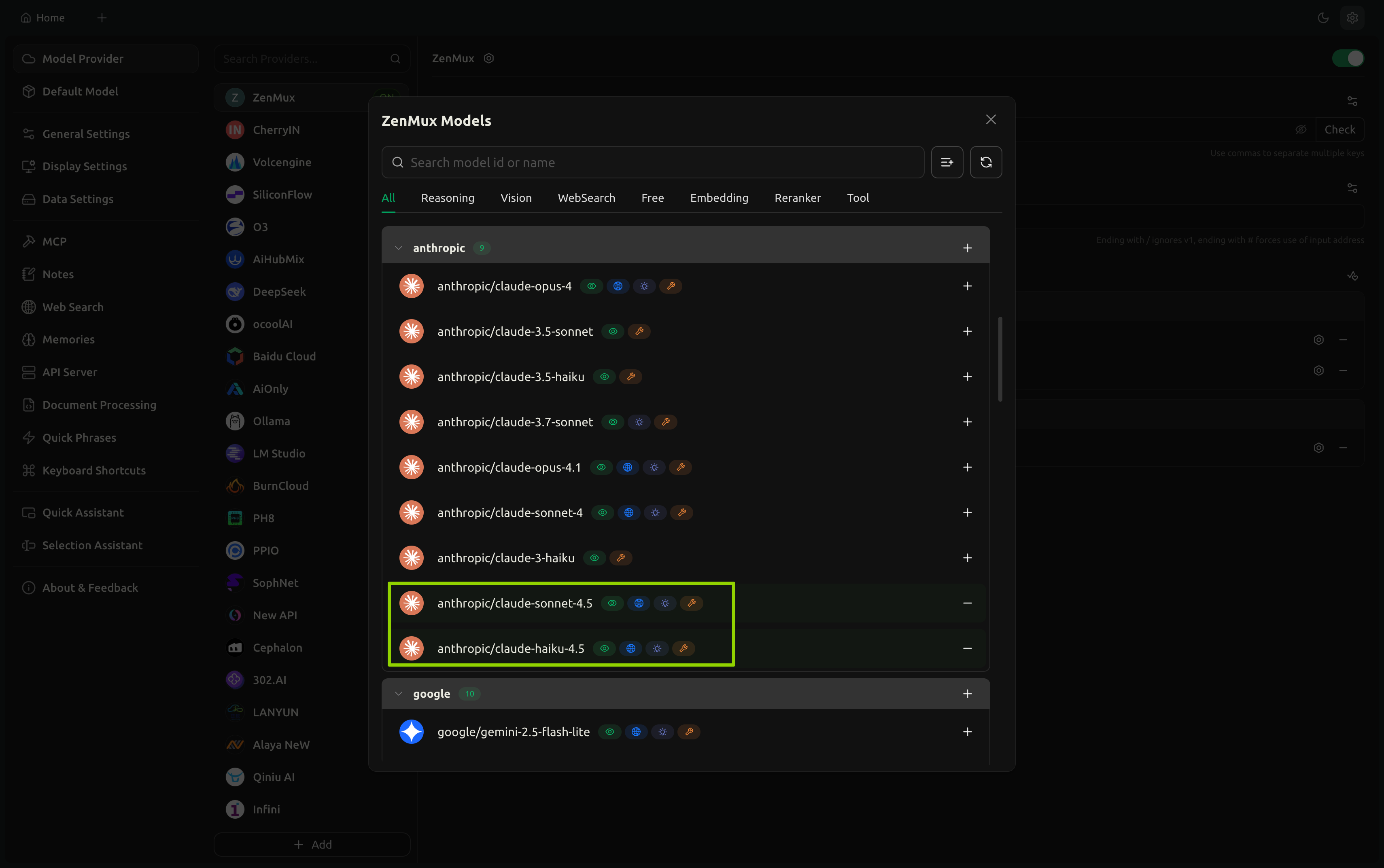Switch to Reasoning filter tab
This screenshot has height=868, width=1384.
447,197
